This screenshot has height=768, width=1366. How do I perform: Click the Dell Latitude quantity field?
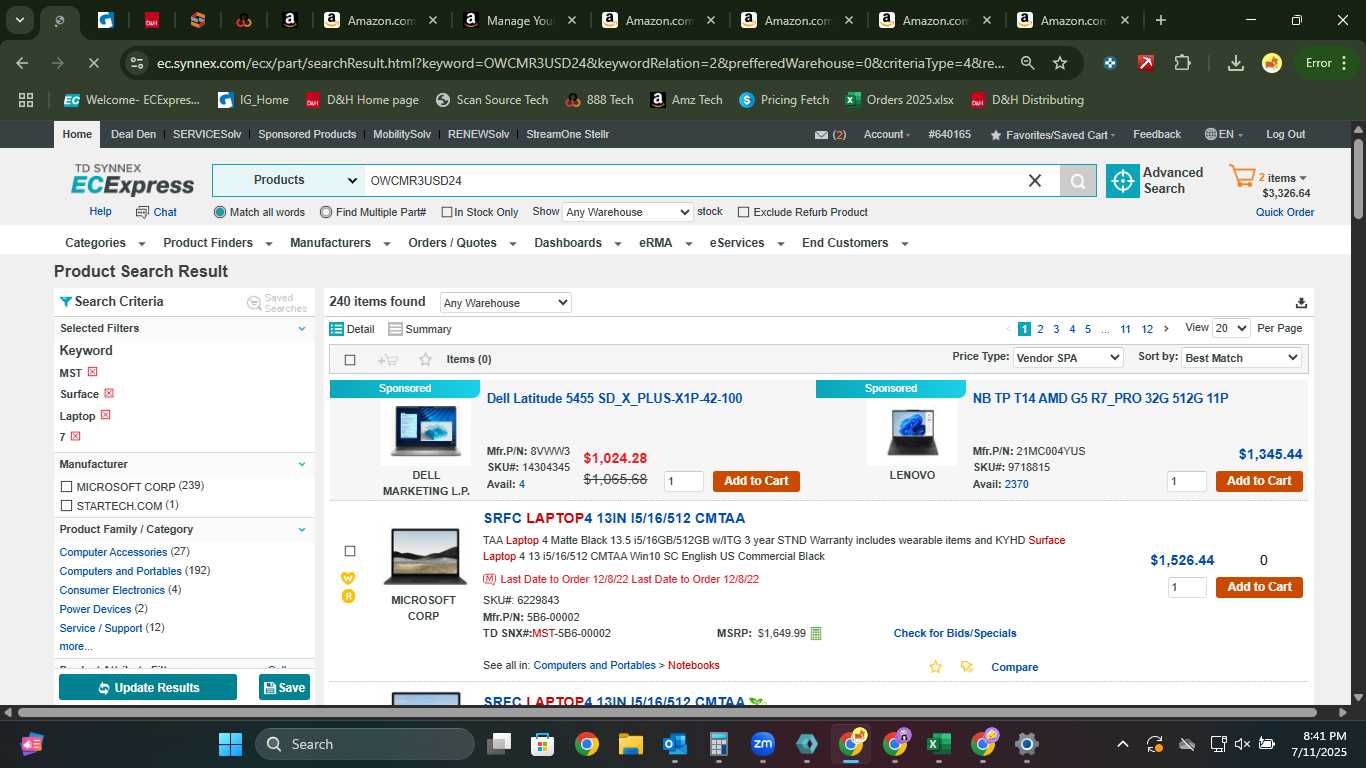point(684,482)
